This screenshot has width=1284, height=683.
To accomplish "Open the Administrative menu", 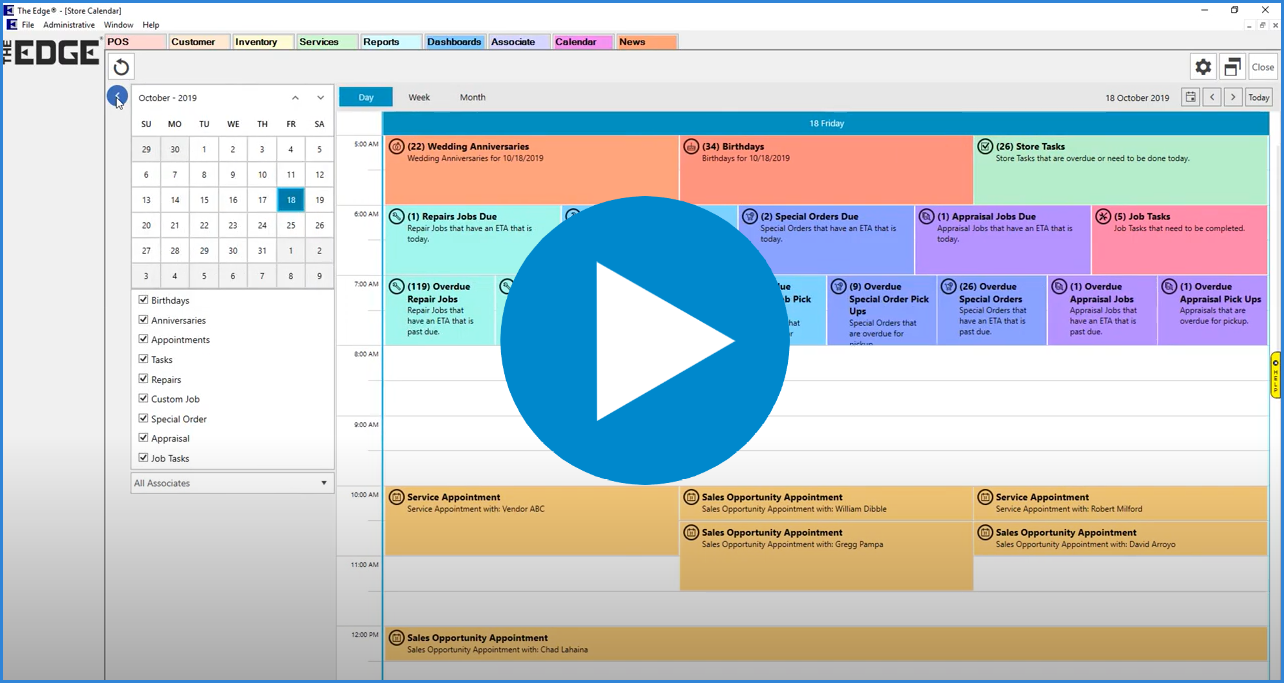I will tap(69, 25).
